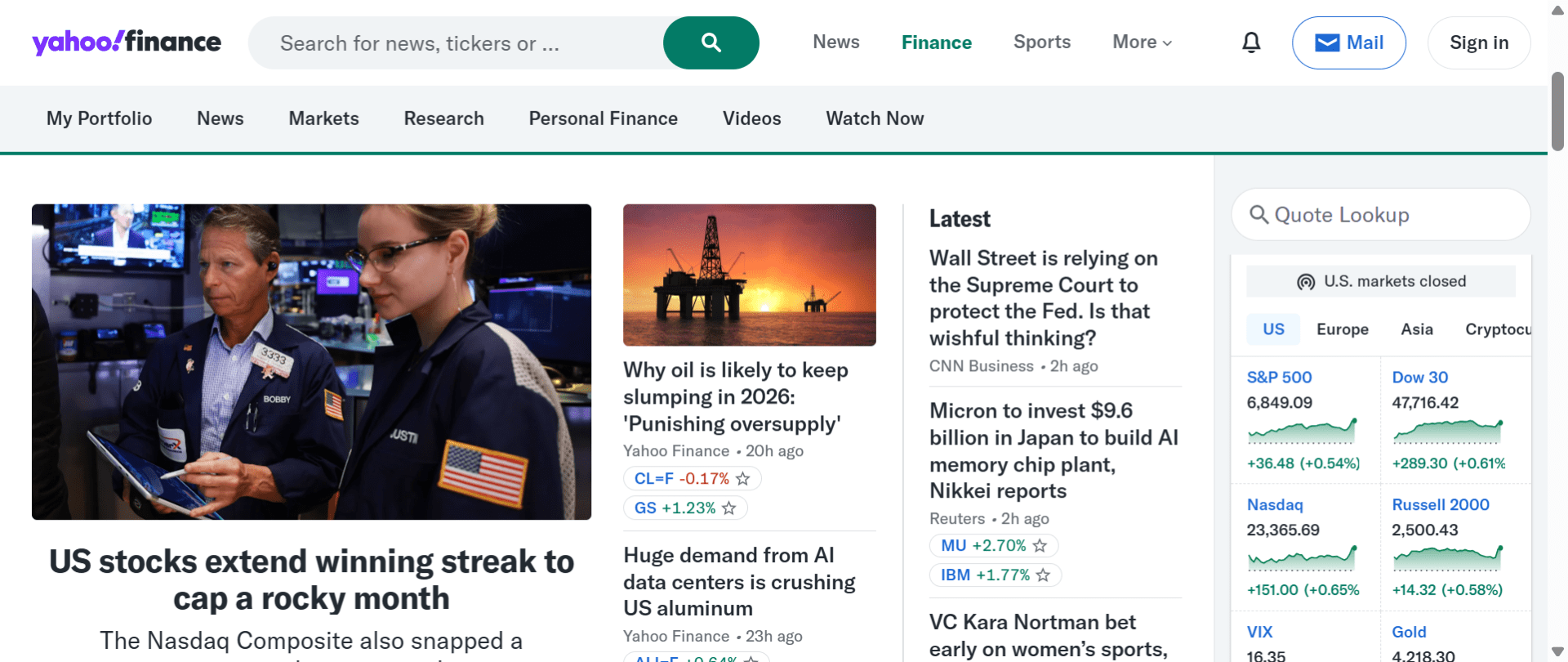
Task: Click the green search magnifier button
Action: pyautogui.click(x=710, y=42)
